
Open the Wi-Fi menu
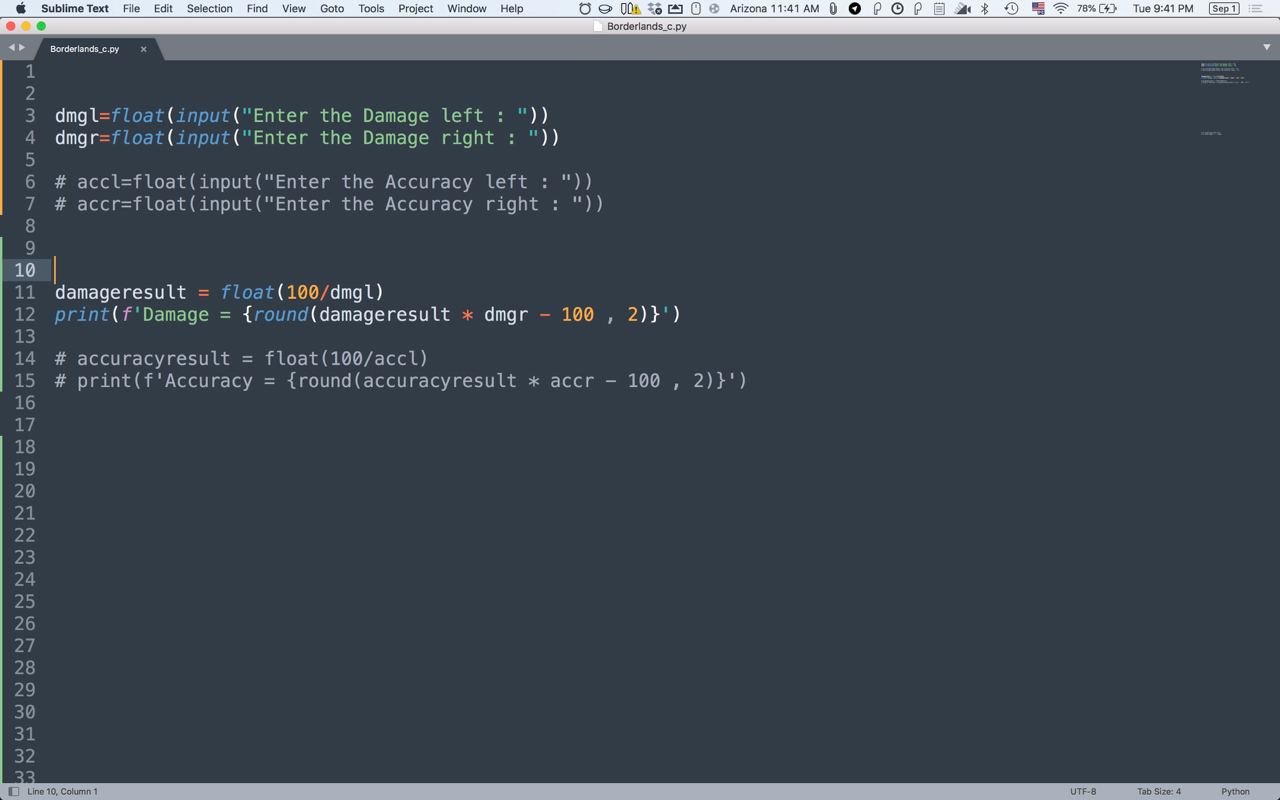point(1061,8)
